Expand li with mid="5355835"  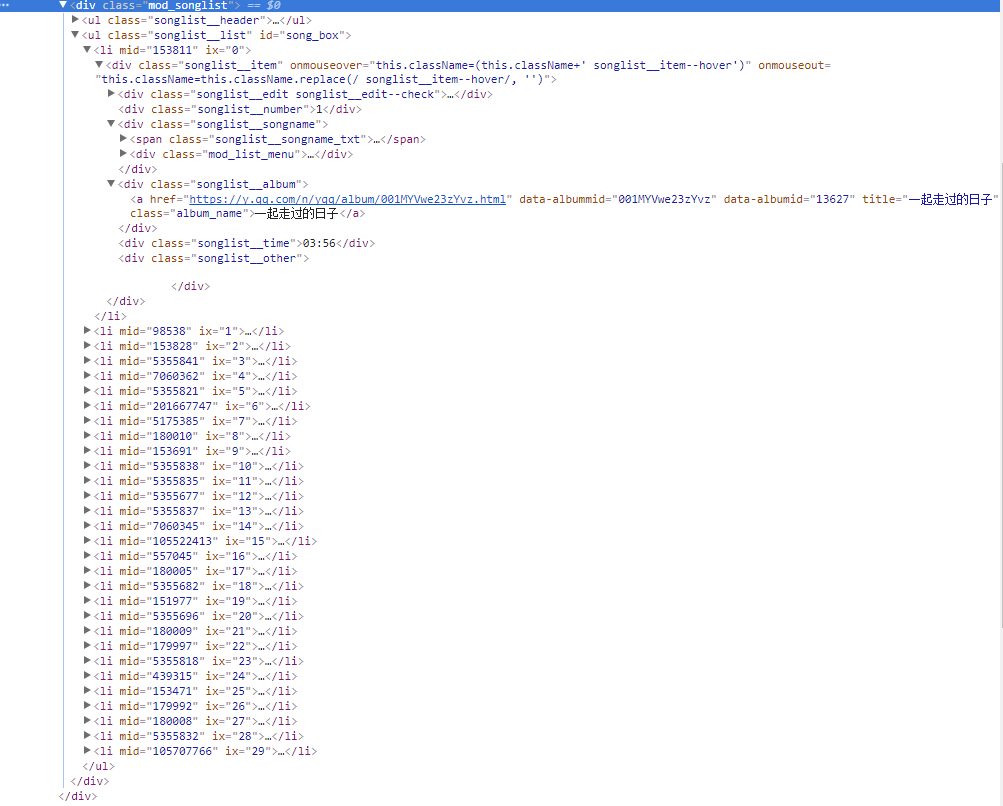pos(87,481)
